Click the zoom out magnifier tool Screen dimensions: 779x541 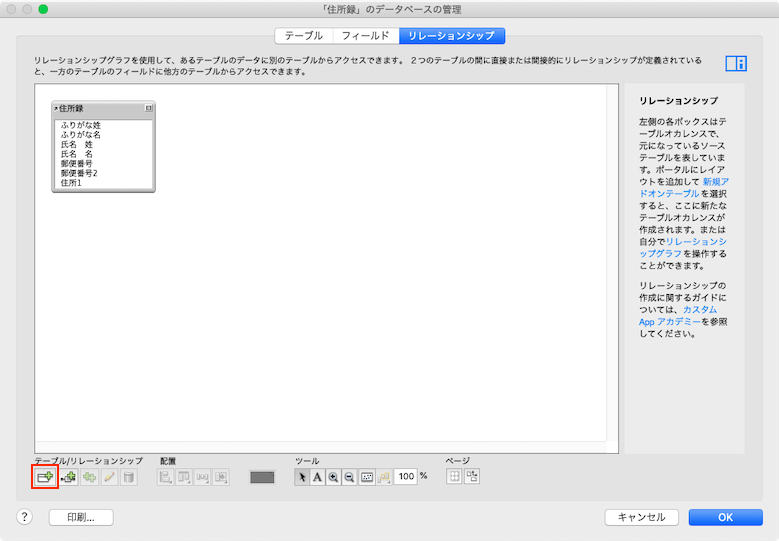point(349,478)
